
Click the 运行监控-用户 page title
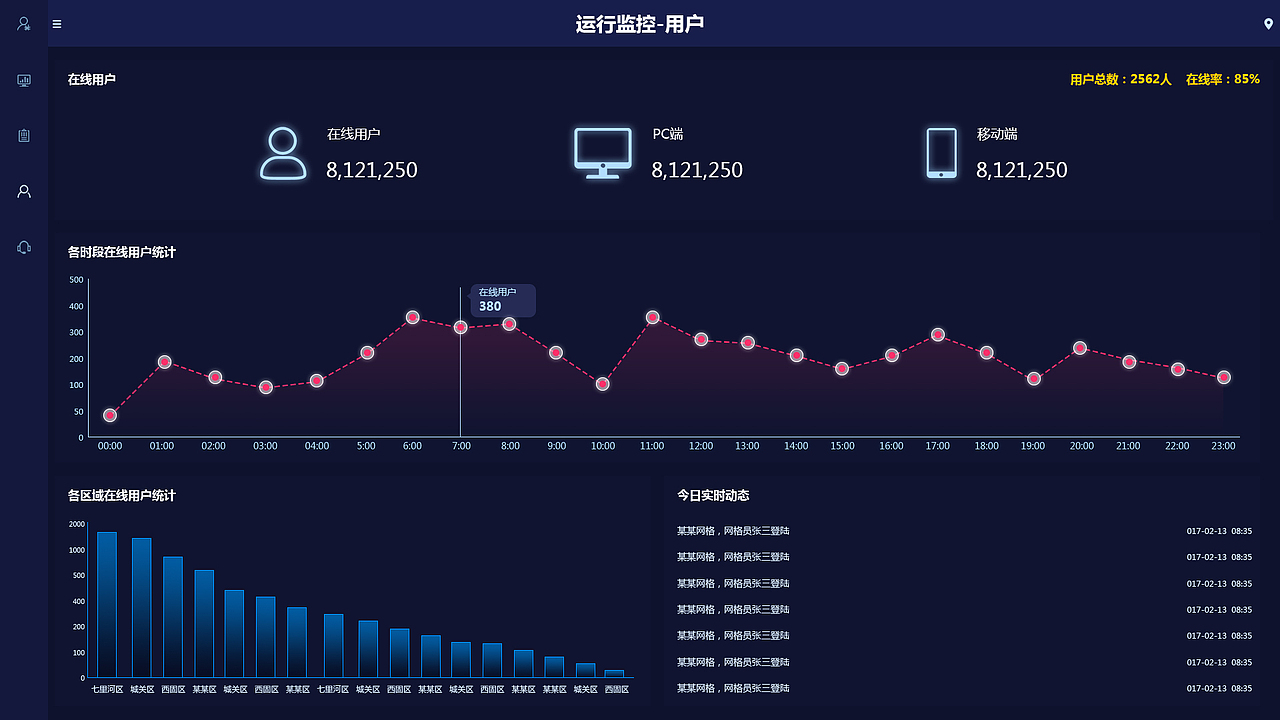tap(640, 23)
